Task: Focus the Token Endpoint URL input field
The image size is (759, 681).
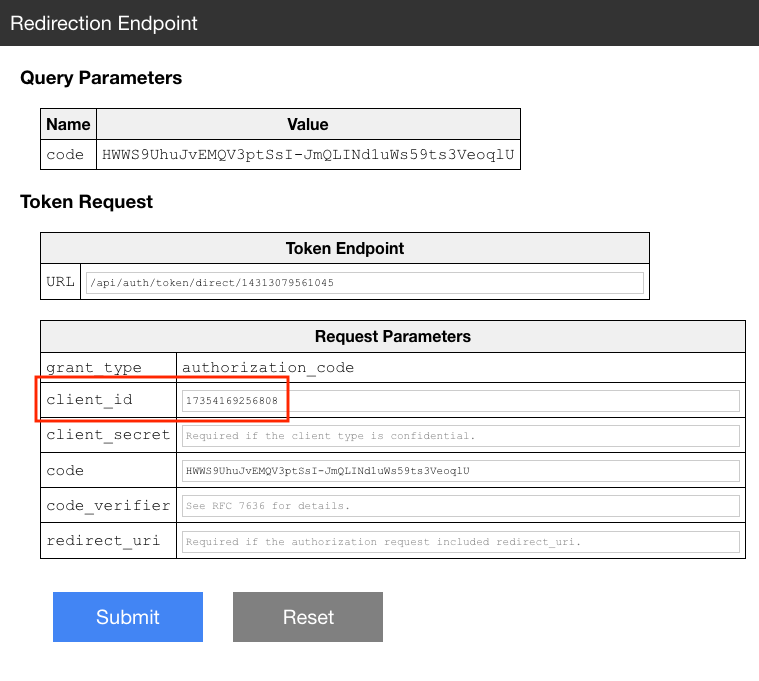Action: pos(364,283)
